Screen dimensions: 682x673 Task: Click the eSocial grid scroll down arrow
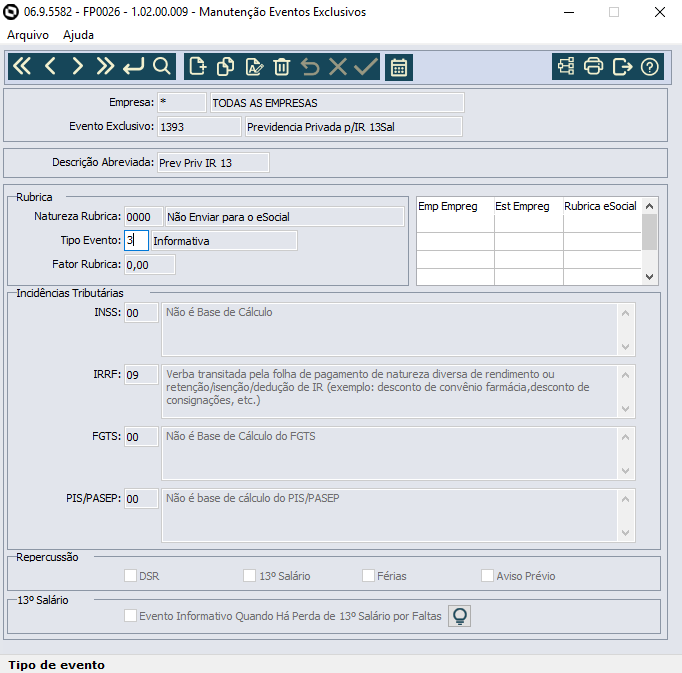649,277
